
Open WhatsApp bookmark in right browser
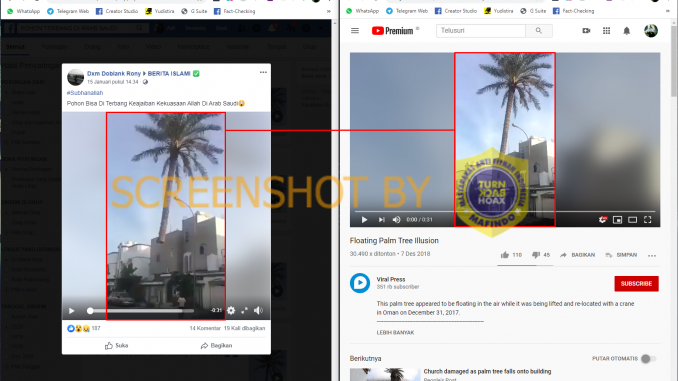[x=362, y=11]
